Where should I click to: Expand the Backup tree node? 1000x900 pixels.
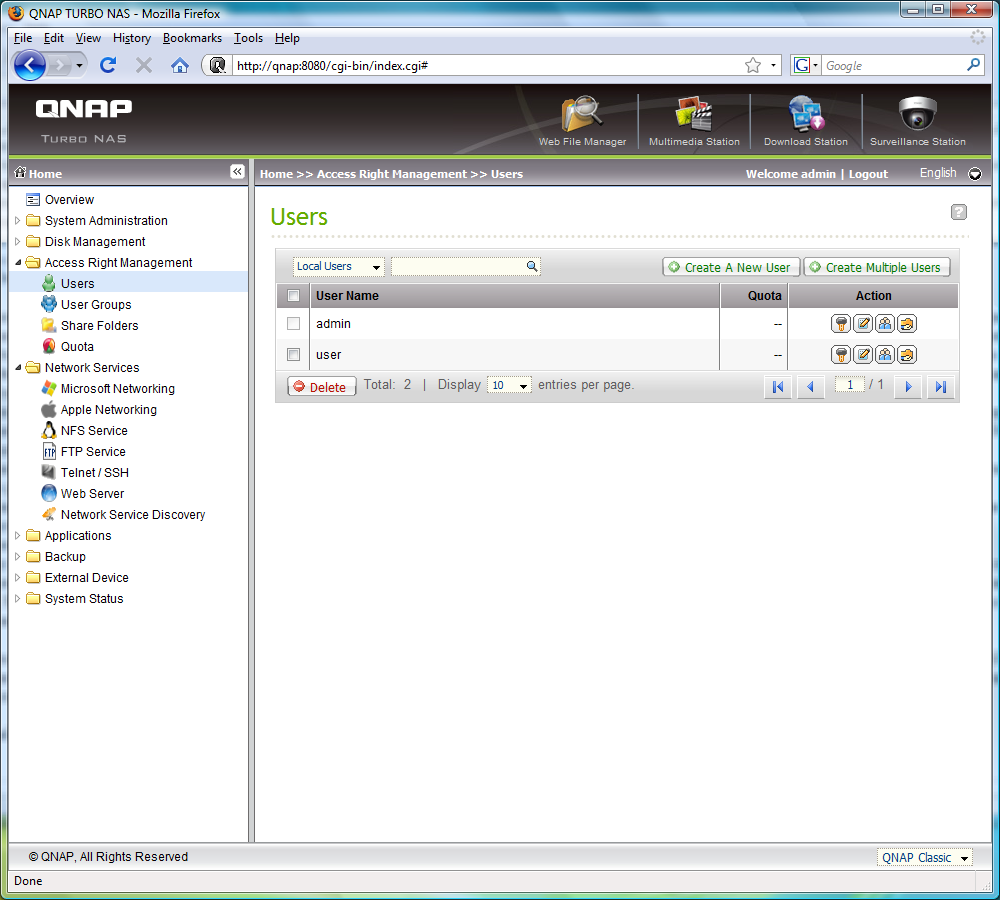tap(18, 557)
